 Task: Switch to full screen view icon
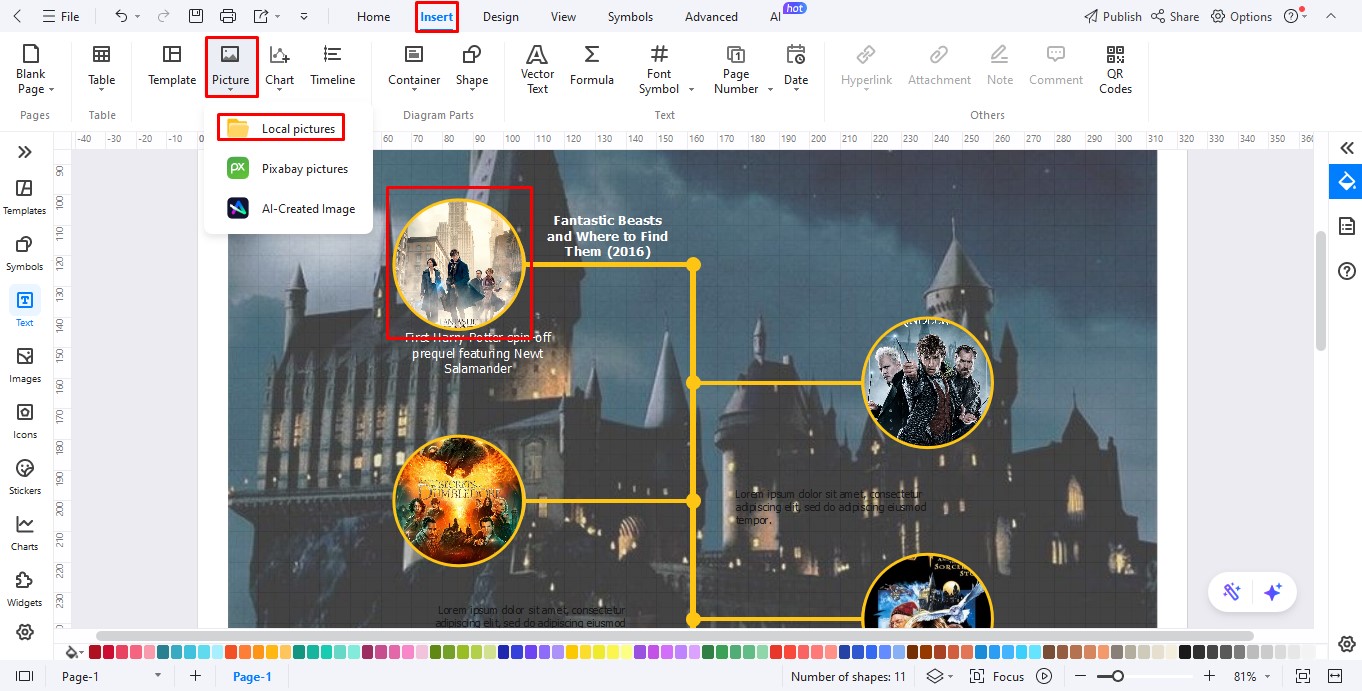(1303, 677)
